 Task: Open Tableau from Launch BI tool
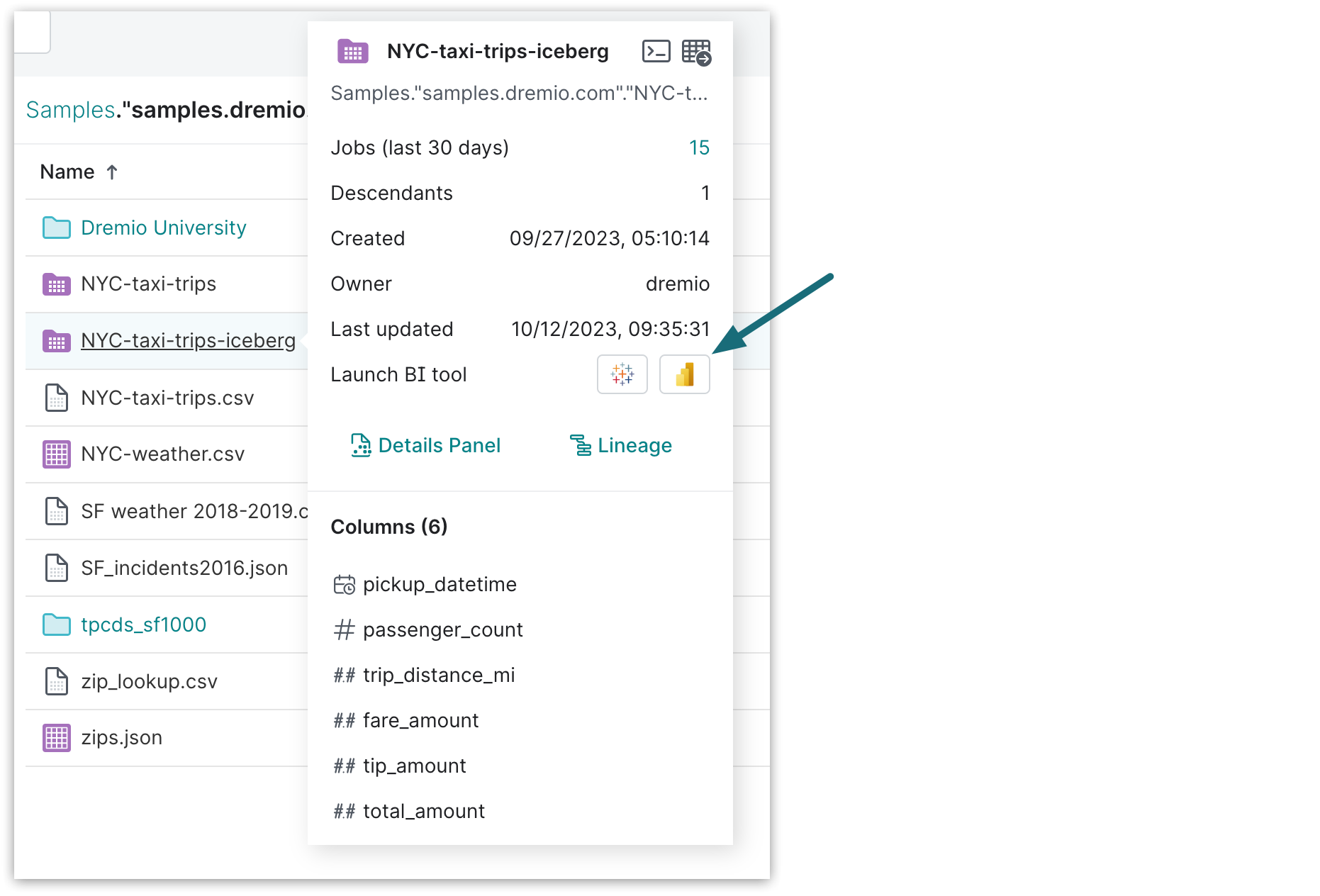coord(622,374)
